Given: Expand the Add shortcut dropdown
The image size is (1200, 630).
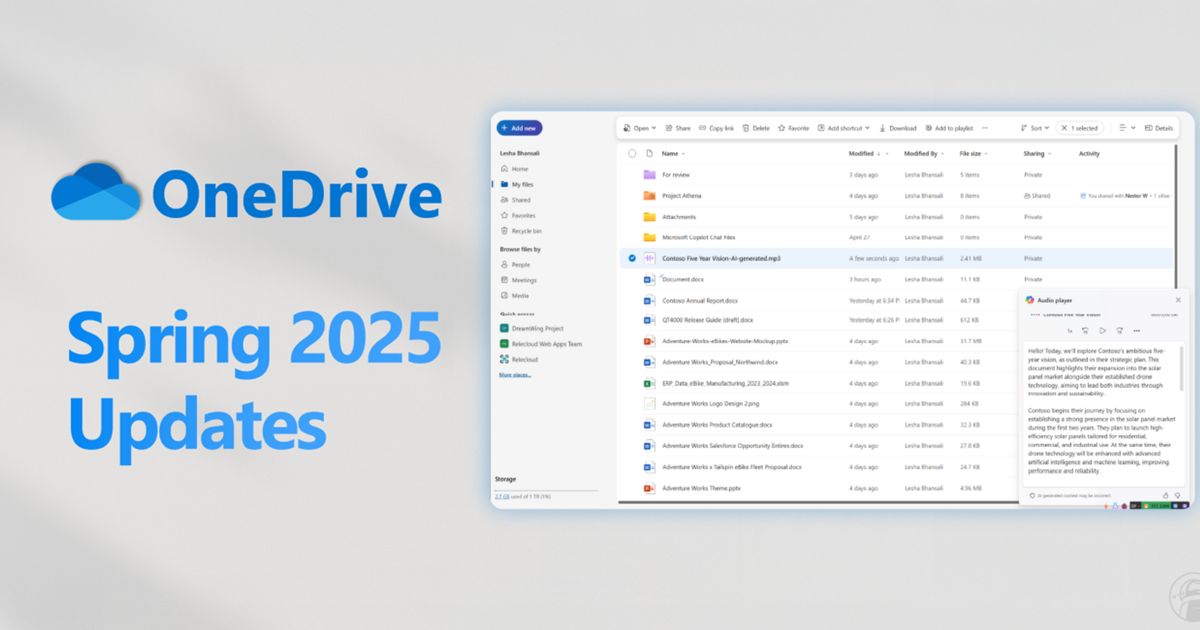Looking at the screenshot, I should click(x=844, y=128).
